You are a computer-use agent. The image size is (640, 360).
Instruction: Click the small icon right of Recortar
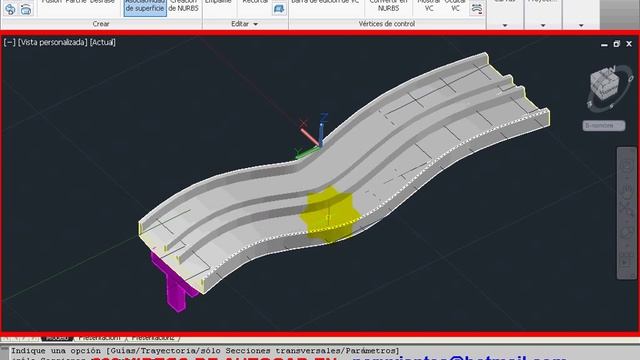pos(279,9)
